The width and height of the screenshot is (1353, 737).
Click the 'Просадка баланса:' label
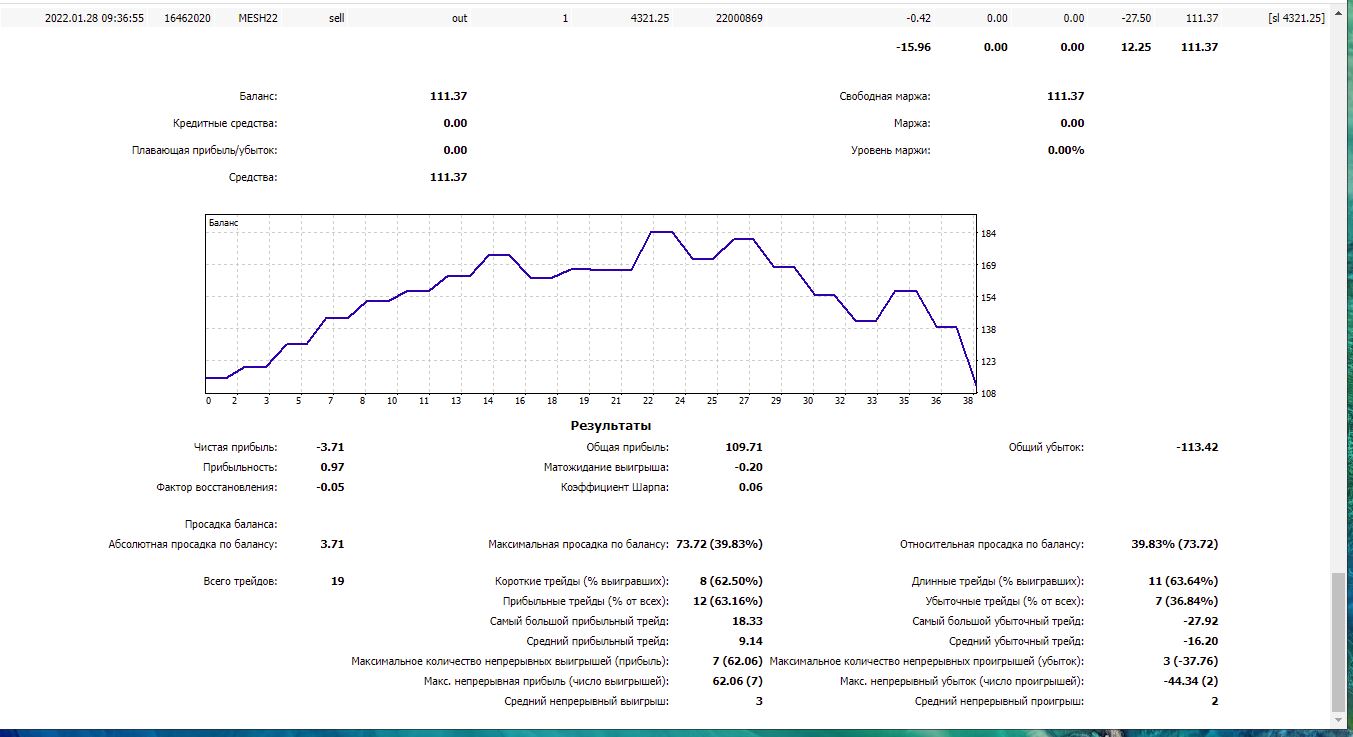coord(231,524)
